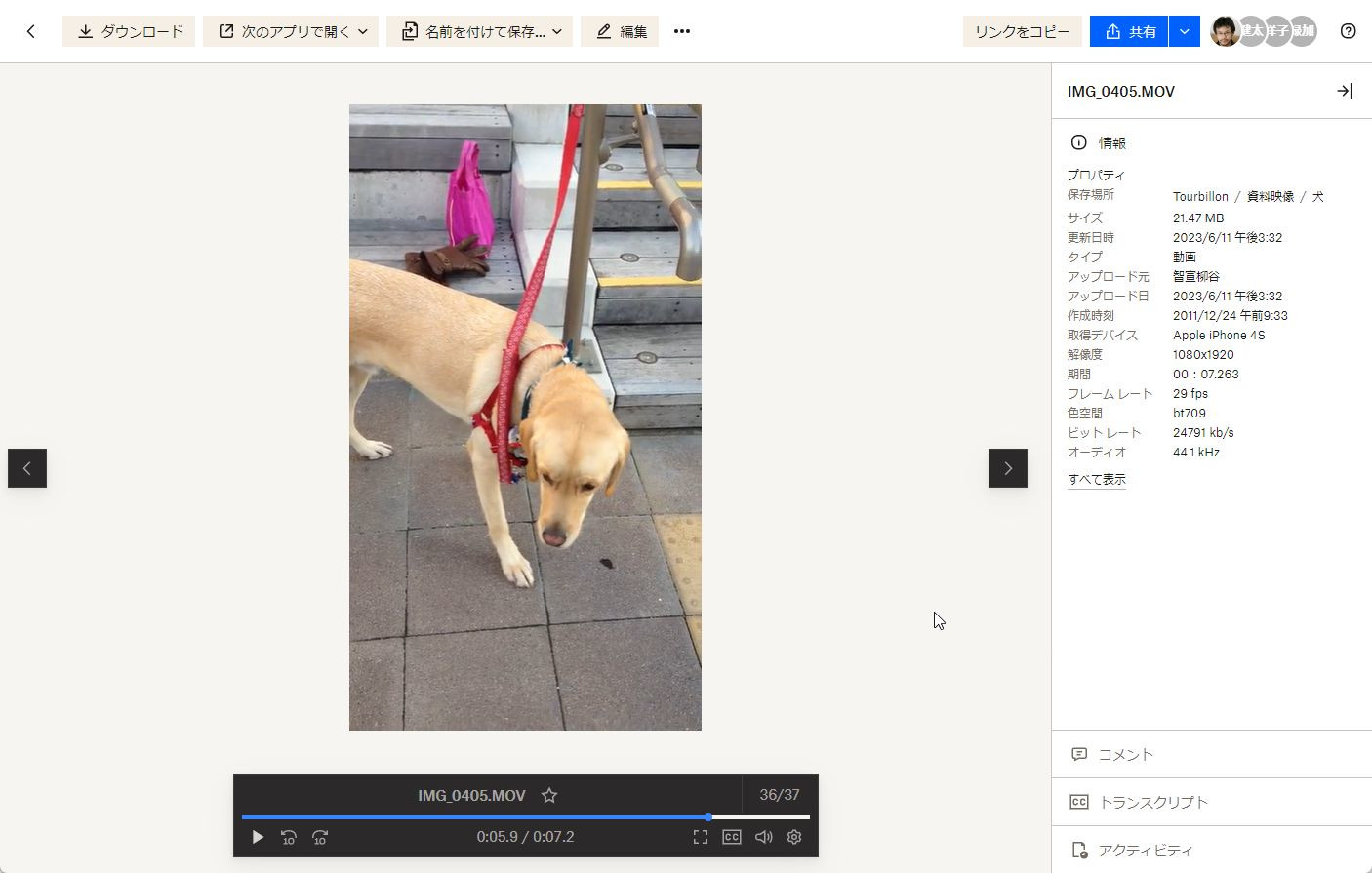
Task: Rewind the video 10 seconds
Action: point(289,837)
